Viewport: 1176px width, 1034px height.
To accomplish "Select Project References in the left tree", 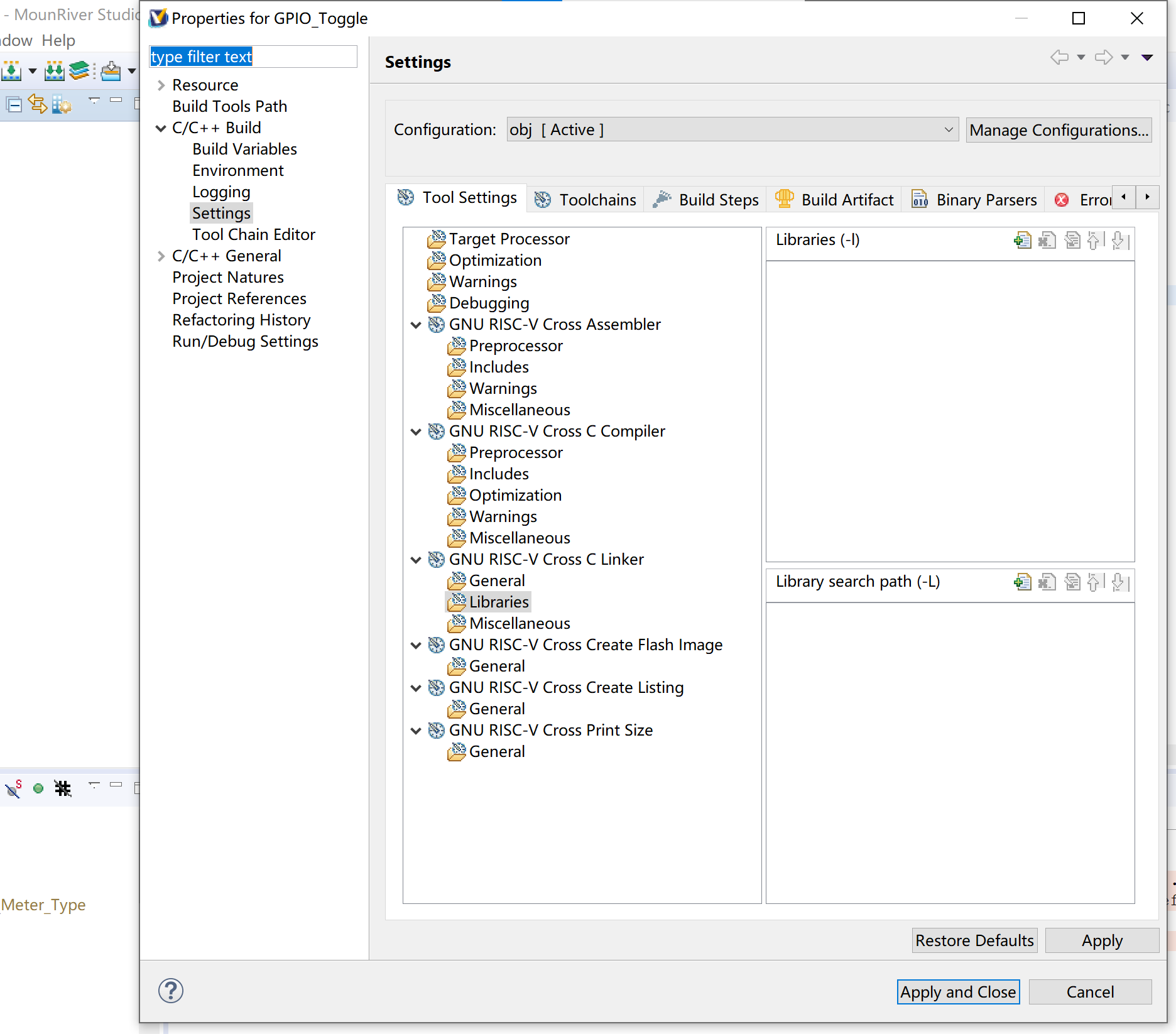I will [x=239, y=299].
